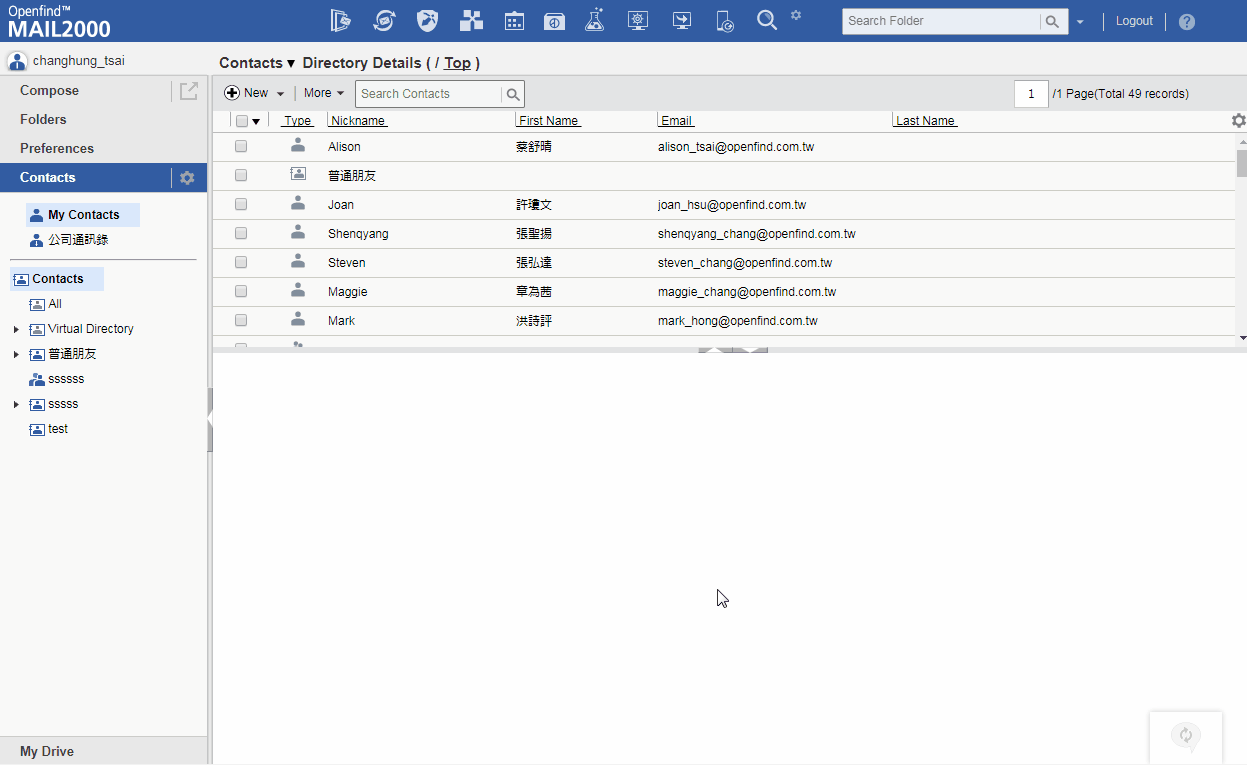Click the Logout link
1247x765 pixels.
coord(1134,21)
